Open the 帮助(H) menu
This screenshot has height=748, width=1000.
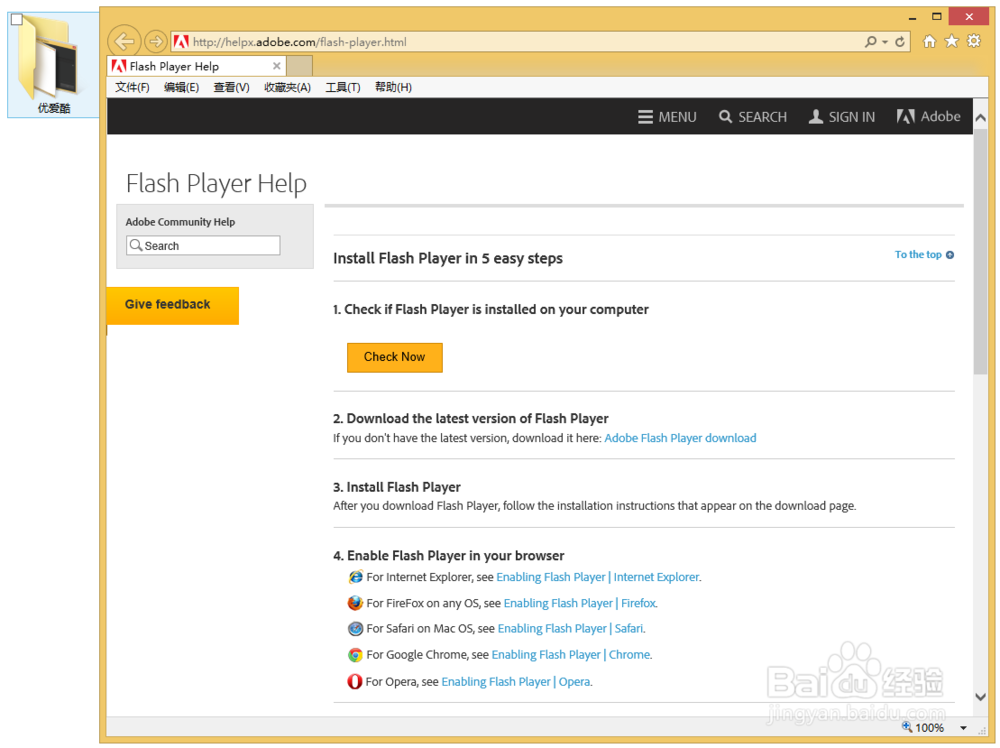click(393, 87)
